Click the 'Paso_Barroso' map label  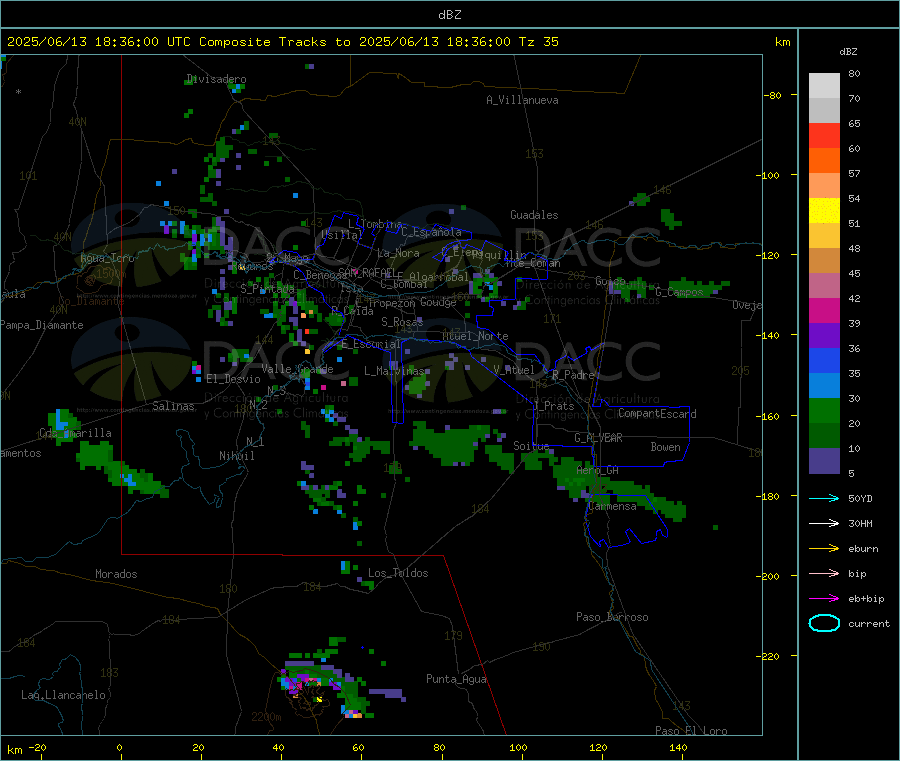click(x=612, y=617)
